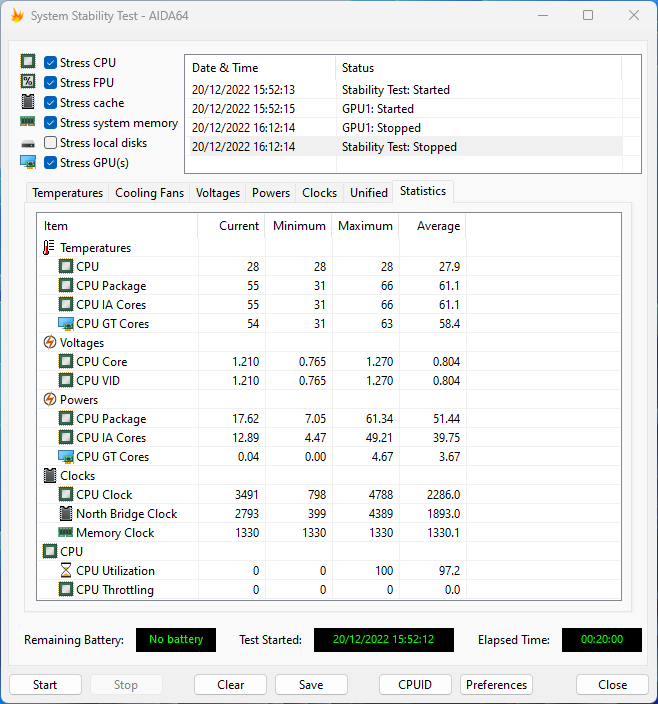Image resolution: width=658 pixels, height=704 pixels.
Task: Open Preferences
Action: point(496,685)
